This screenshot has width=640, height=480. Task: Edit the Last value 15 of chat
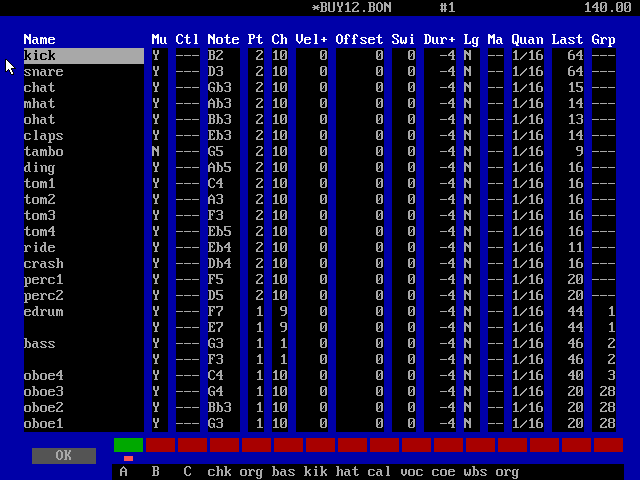tap(568, 87)
